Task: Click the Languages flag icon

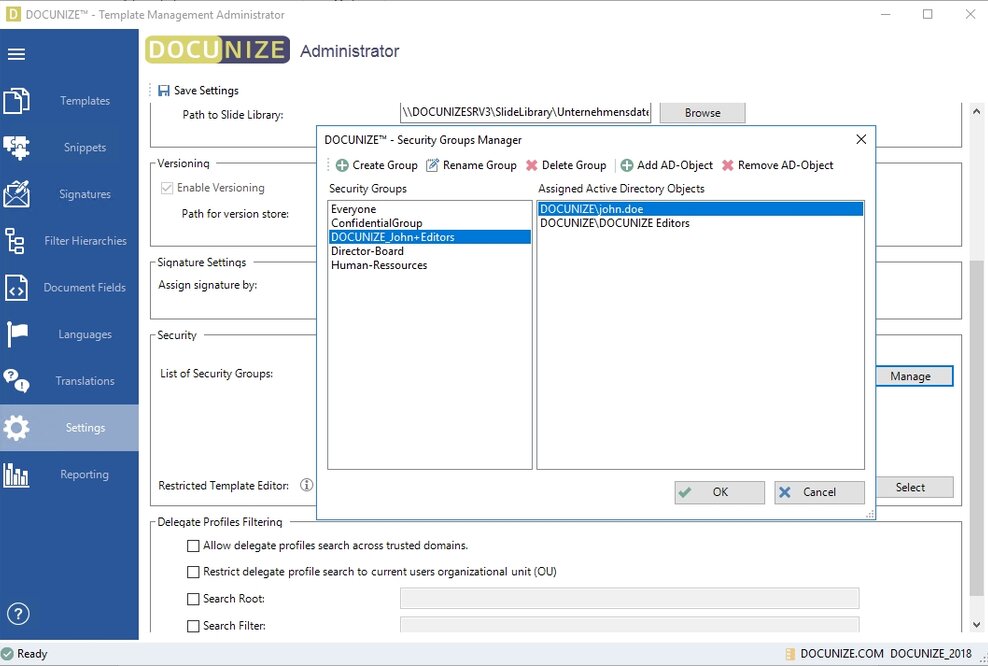Action: [x=17, y=334]
